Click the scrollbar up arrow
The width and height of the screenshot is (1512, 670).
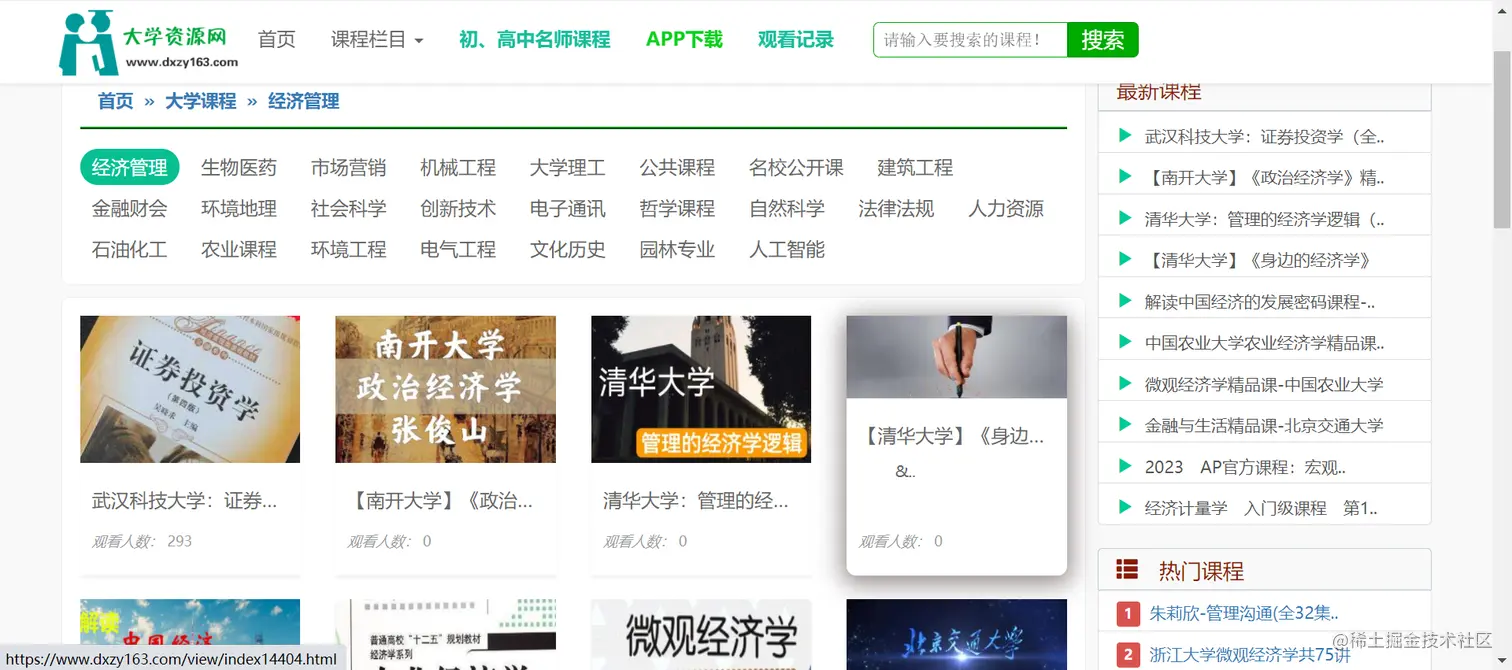(x=1502, y=8)
